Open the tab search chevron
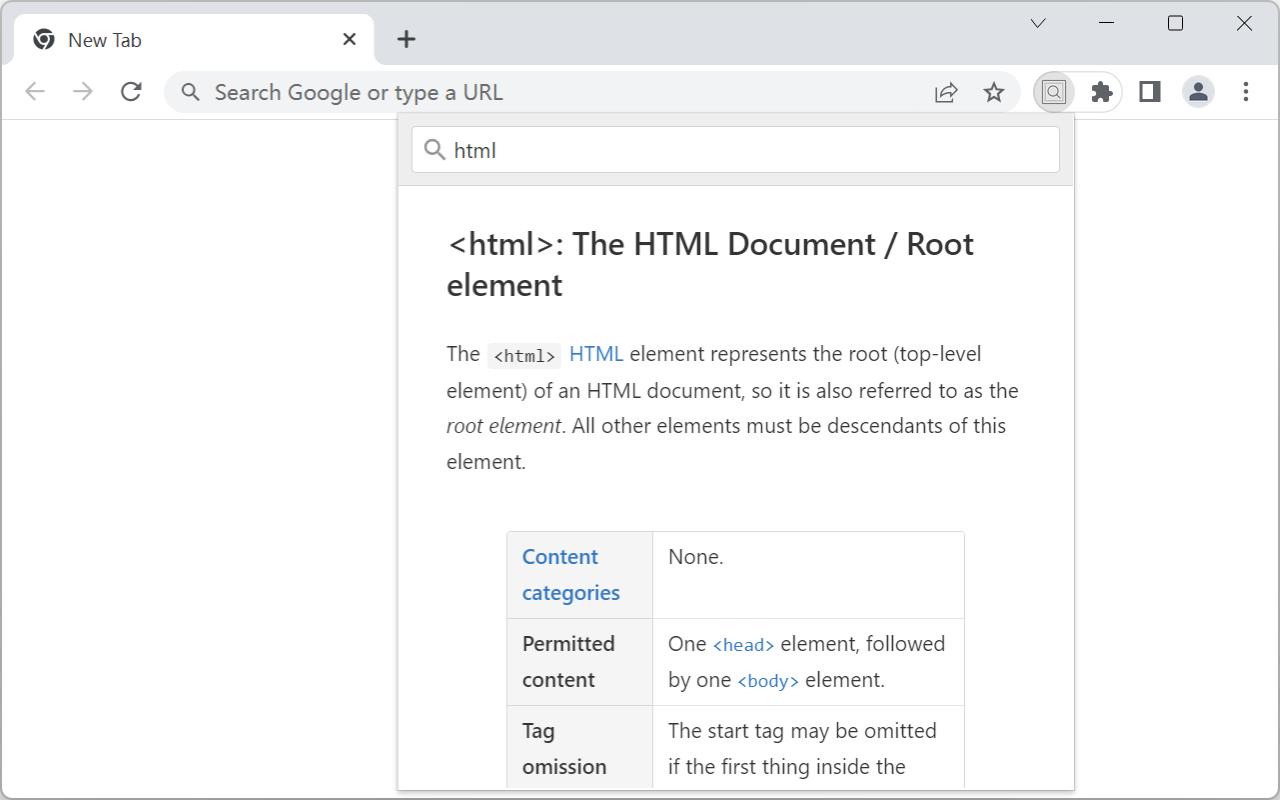The height and width of the screenshot is (800, 1280). point(1037,22)
